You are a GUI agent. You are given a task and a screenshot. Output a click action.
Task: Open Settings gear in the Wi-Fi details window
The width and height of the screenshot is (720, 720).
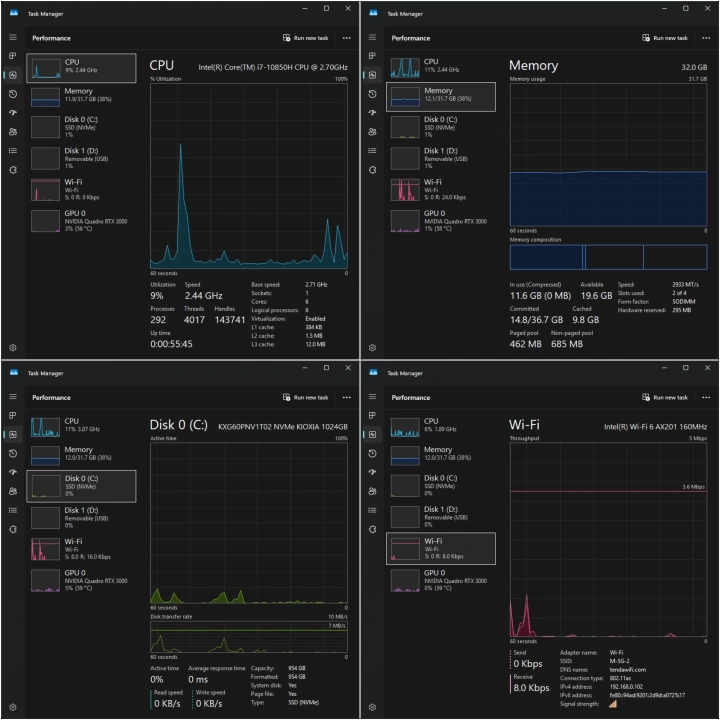[373, 707]
